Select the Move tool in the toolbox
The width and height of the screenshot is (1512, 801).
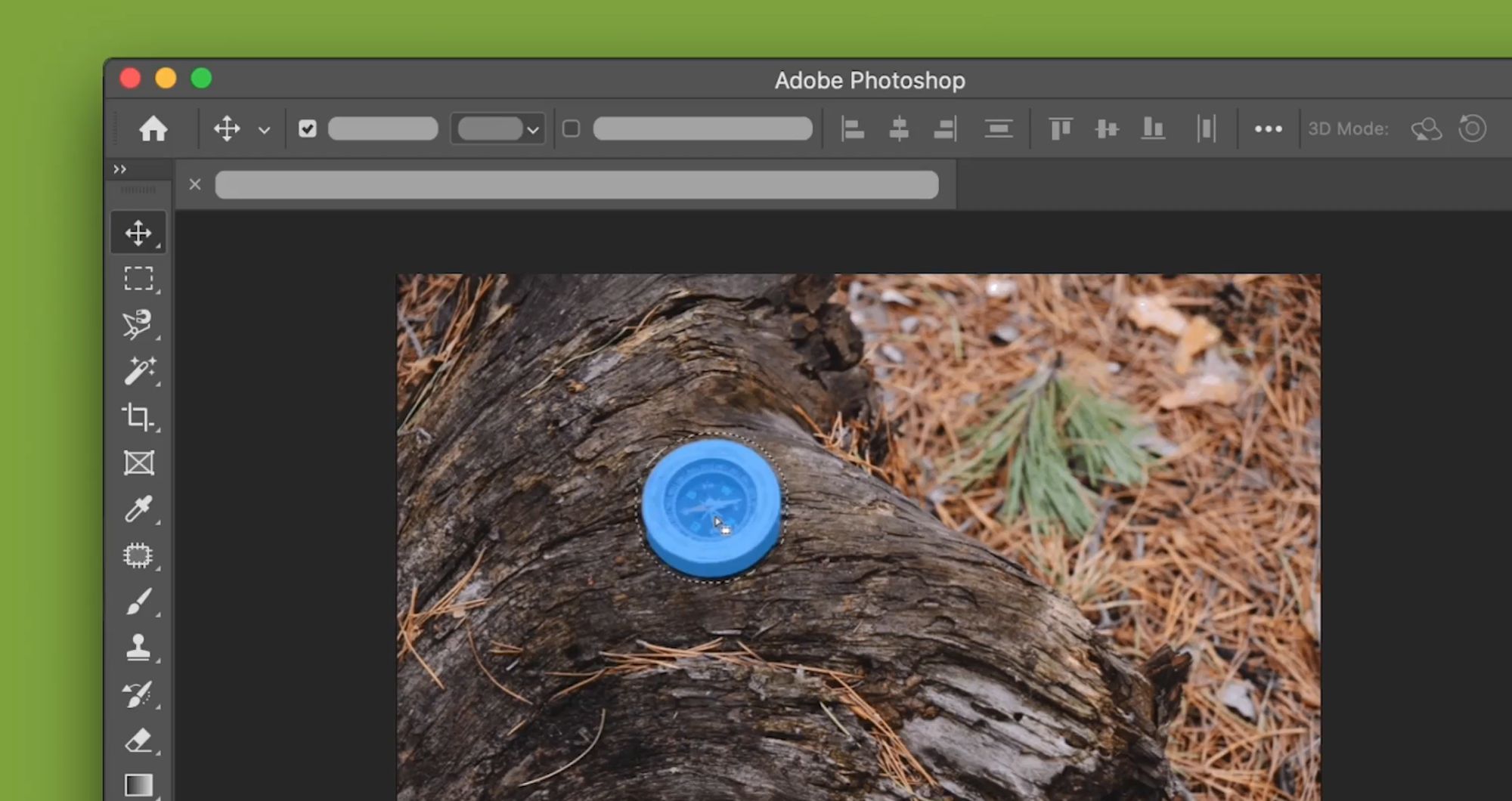coord(138,233)
